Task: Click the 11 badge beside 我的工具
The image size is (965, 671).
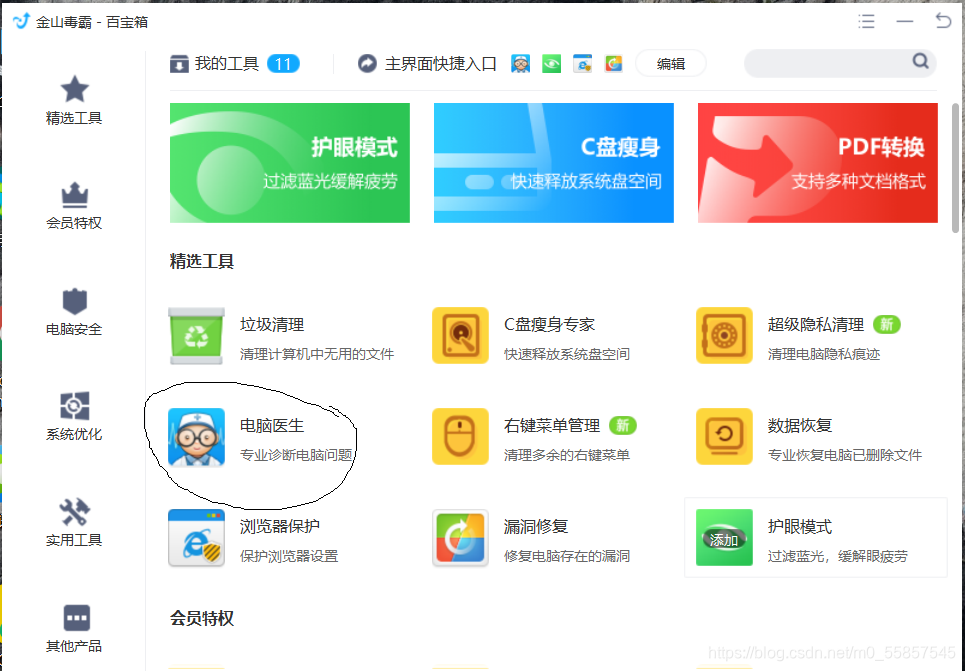Action: click(284, 64)
